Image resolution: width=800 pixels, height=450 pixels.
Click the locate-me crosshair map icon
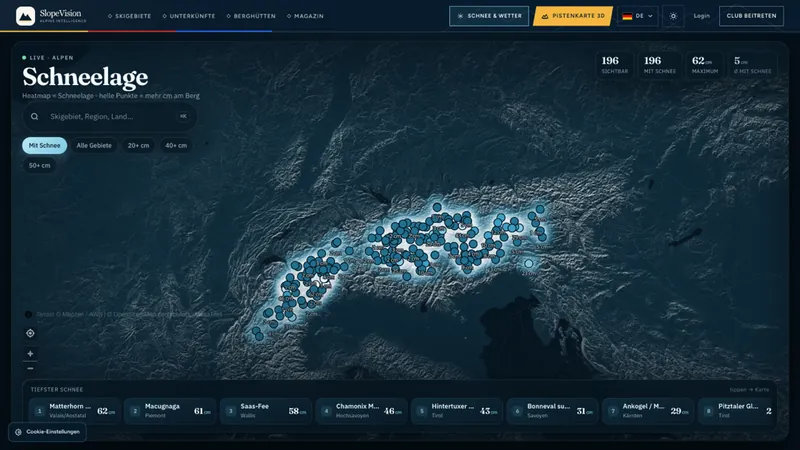(30, 333)
